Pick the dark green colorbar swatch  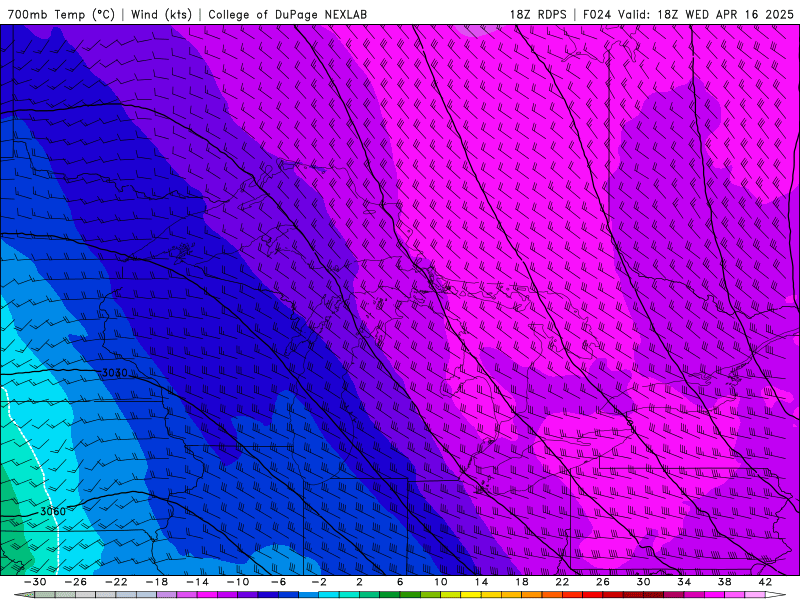pyautogui.click(x=390, y=595)
